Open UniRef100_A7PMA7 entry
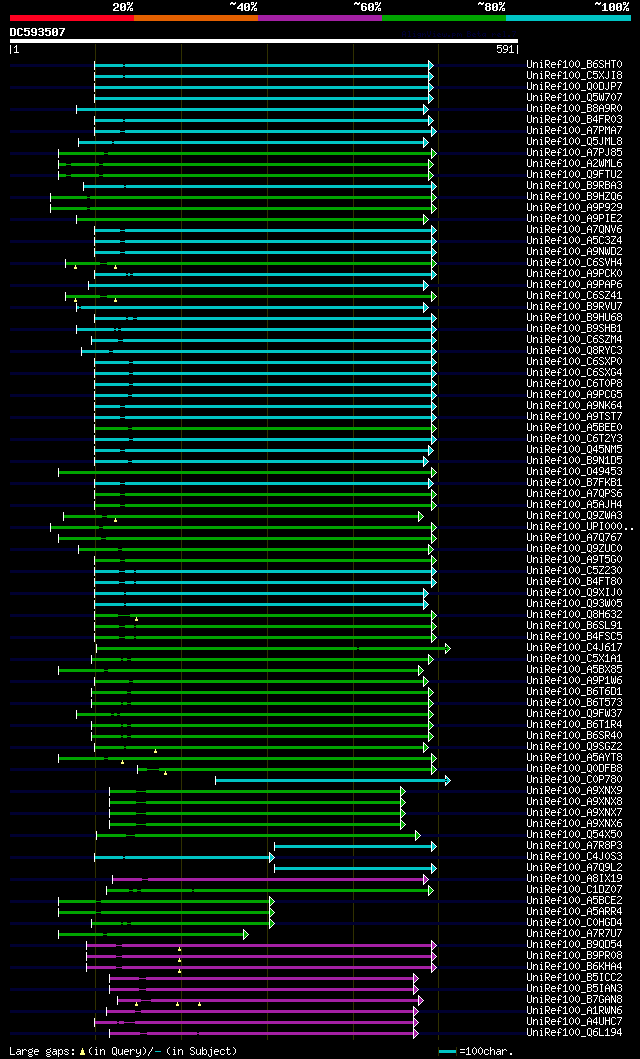The image size is (640, 1059). 575,130
